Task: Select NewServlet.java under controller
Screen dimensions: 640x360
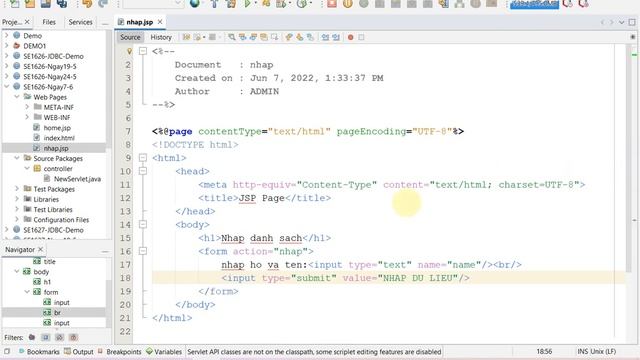Action: tap(77, 179)
